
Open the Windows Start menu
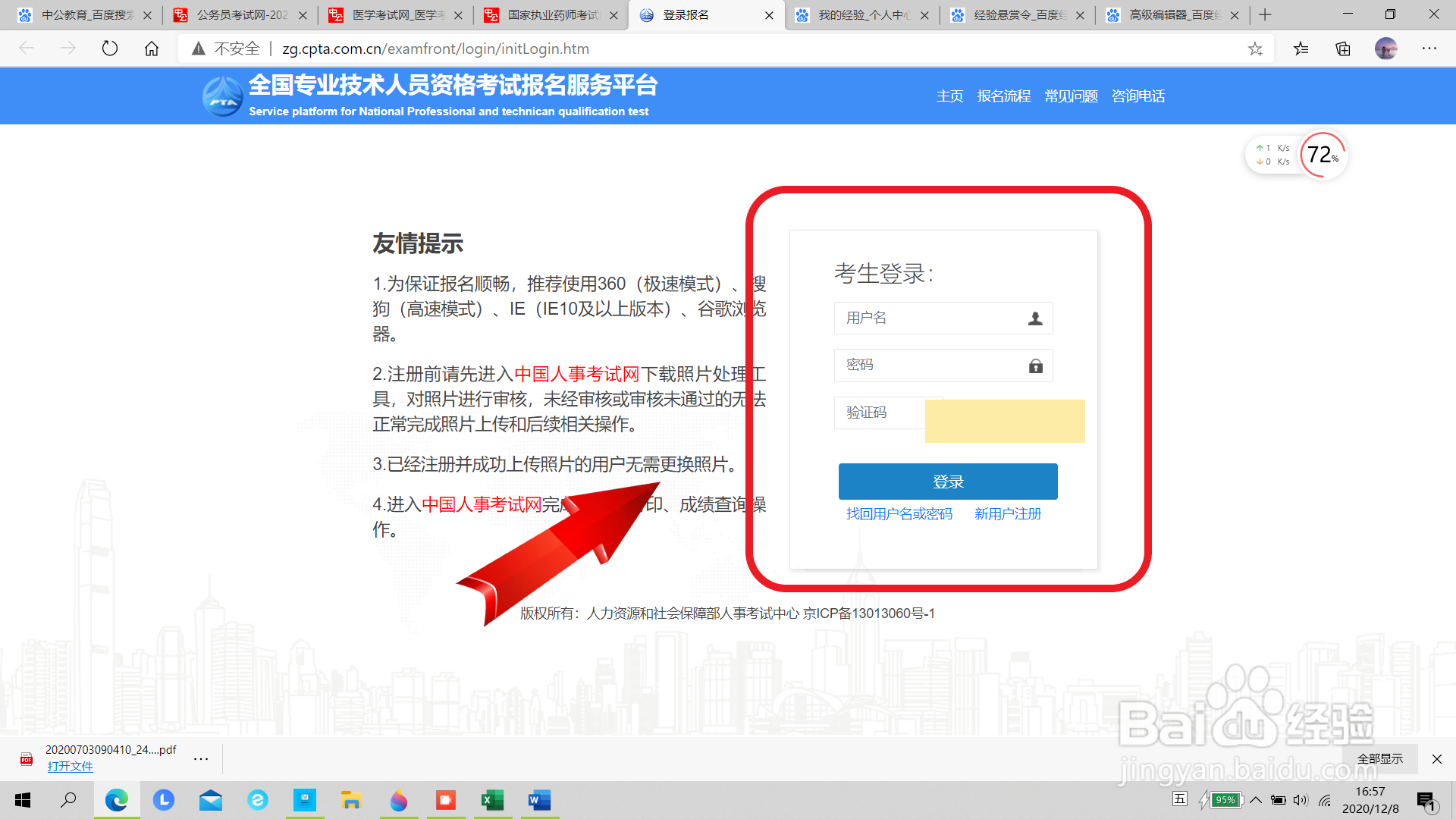click(23, 800)
